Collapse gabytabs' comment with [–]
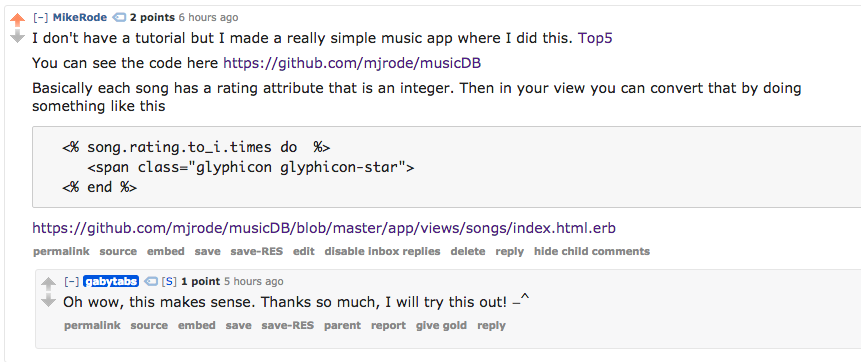The image size is (861, 362). pos(72,282)
